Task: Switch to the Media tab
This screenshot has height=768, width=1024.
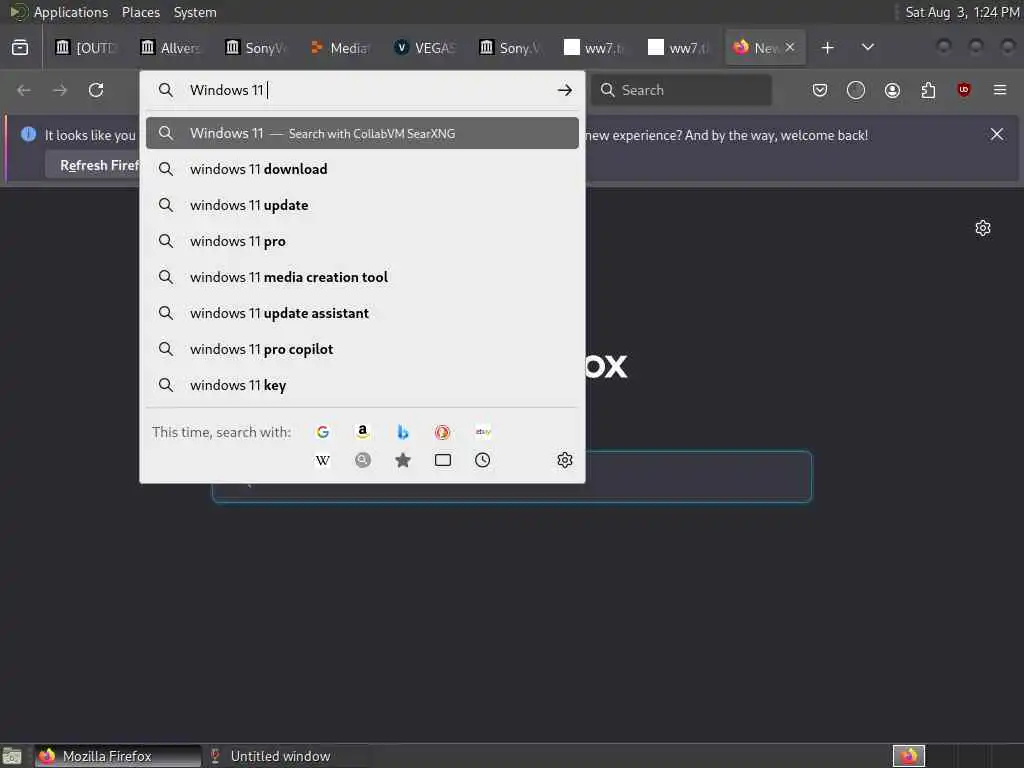Action: [340, 48]
